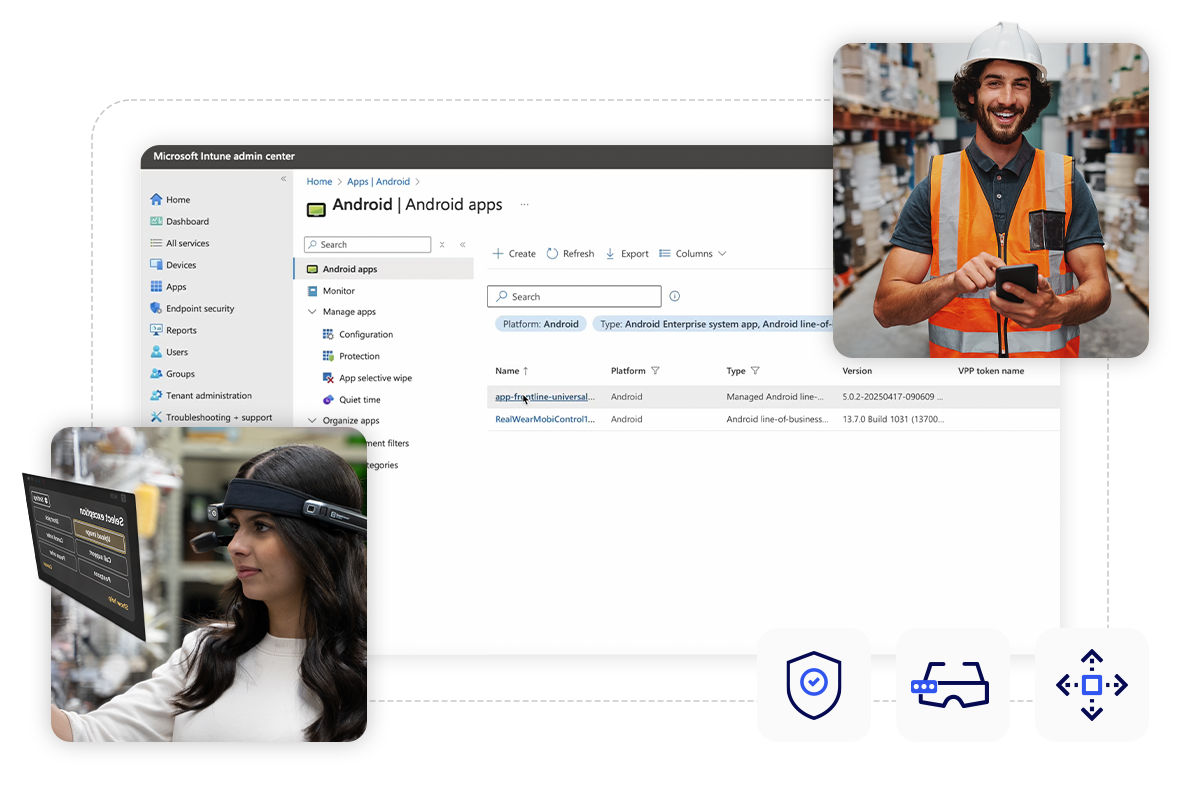Click the Android apps page header icon

pyautogui.click(x=316, y=208)
